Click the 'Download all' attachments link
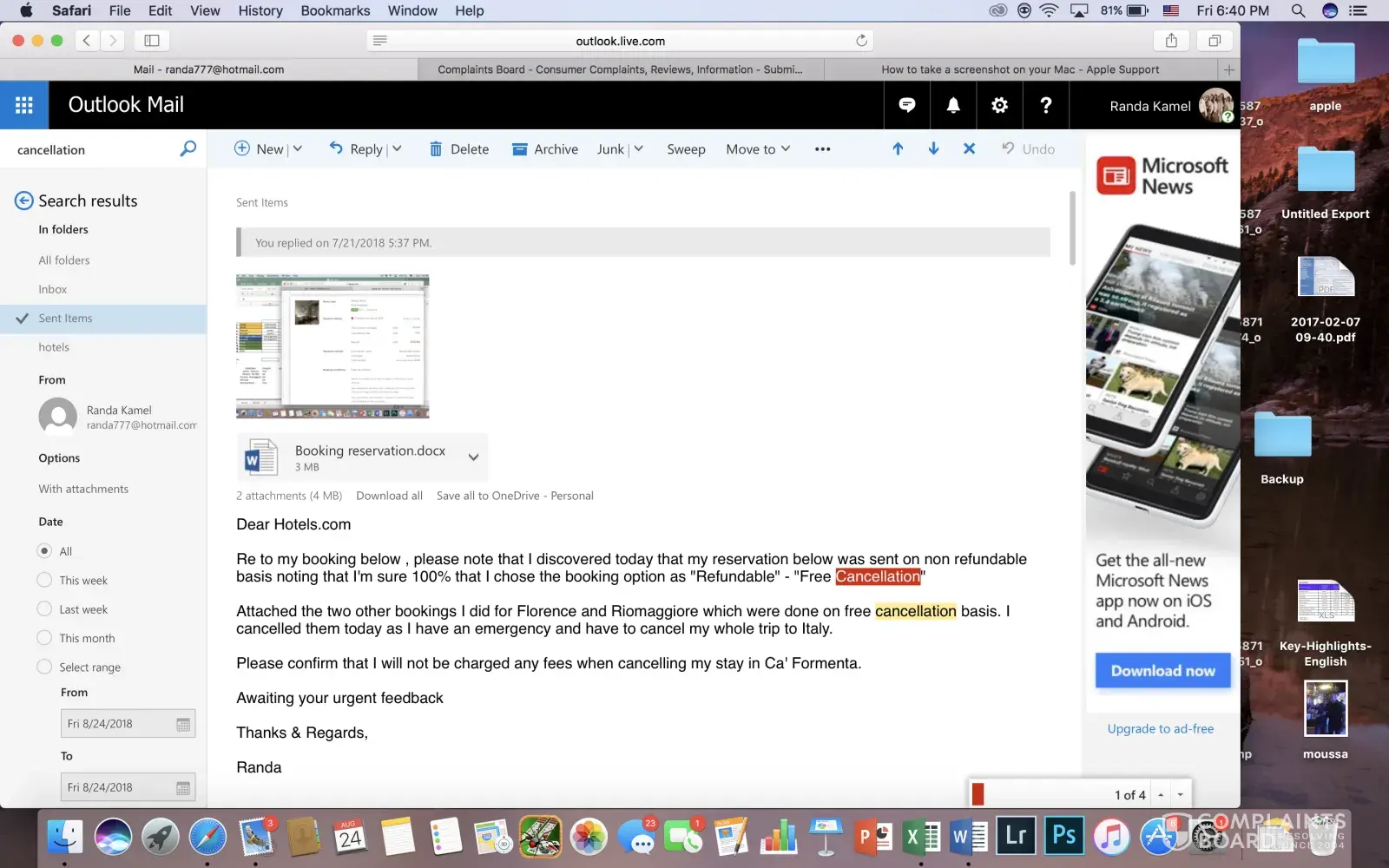Viewport: 1389px width, 868px height. [x=389, y=496]
